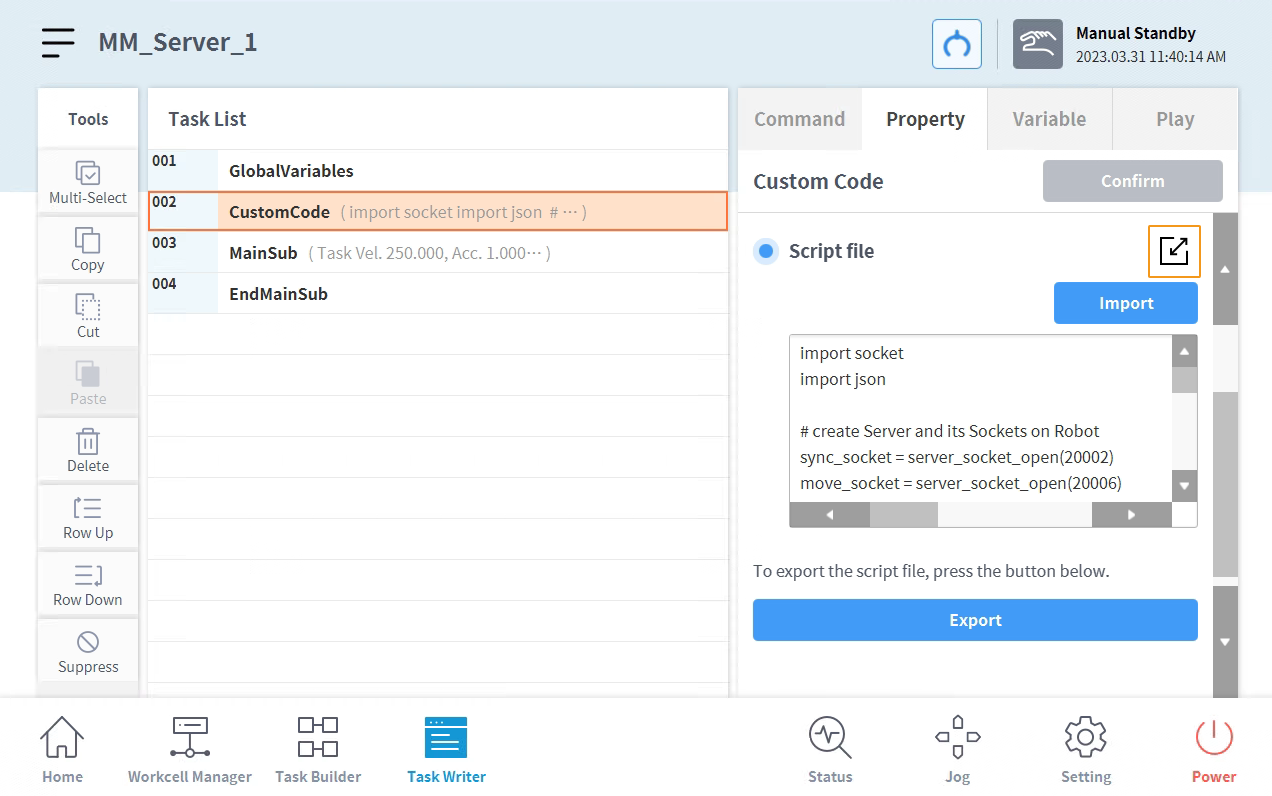This screenshot has height=796, width=1272.
Task: Open Workcell Manager from bottom bar
Action: click(x=190, y=749)
